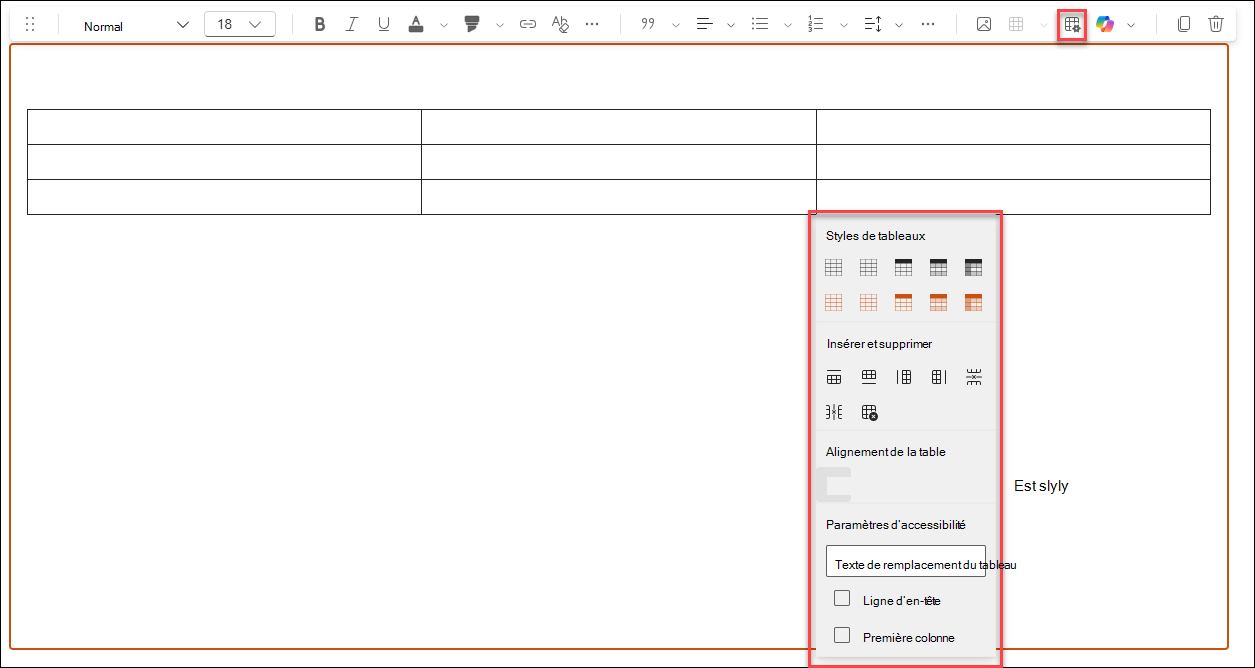Image resolution: width=1255 pixels, height=668 pixels.
Task: Insert a row above
Action: [834, 377]
